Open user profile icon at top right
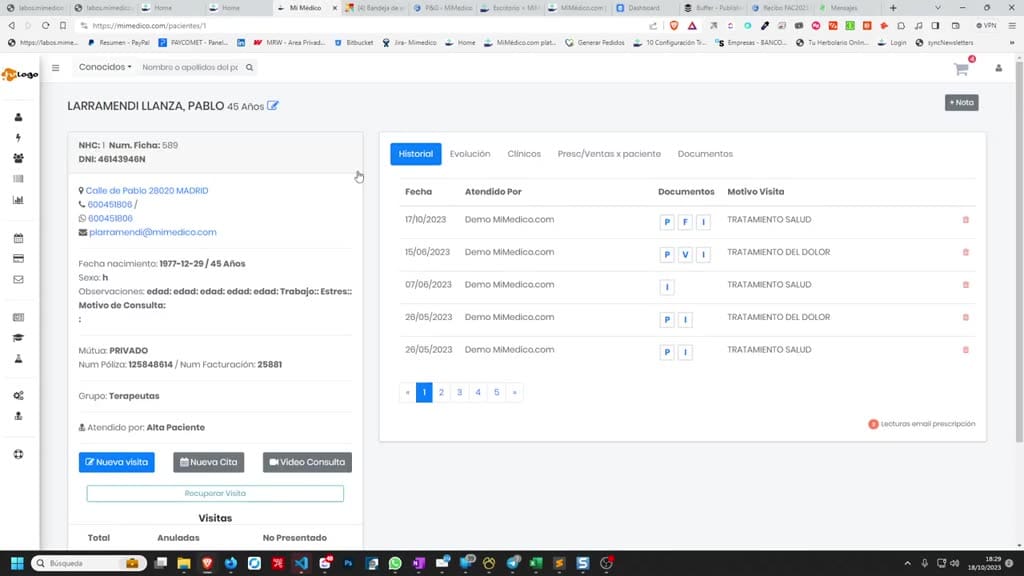Screen dimensions: 1024x576 click(x=999, y=68)
